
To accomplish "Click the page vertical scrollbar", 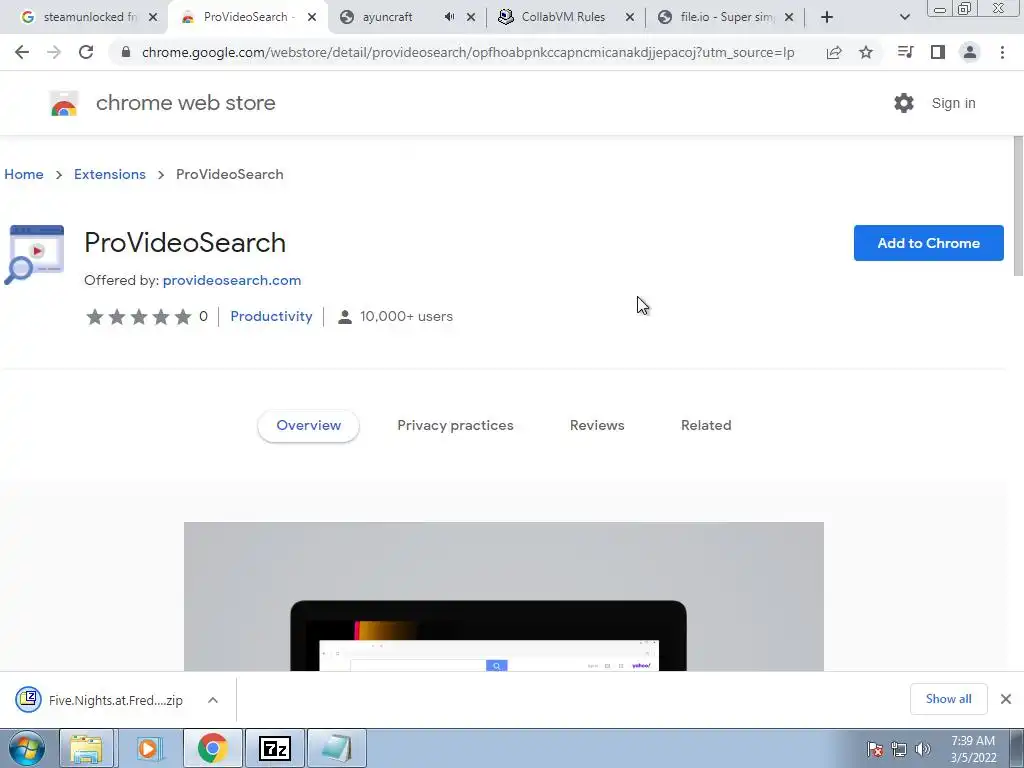I will (1017, 206).
